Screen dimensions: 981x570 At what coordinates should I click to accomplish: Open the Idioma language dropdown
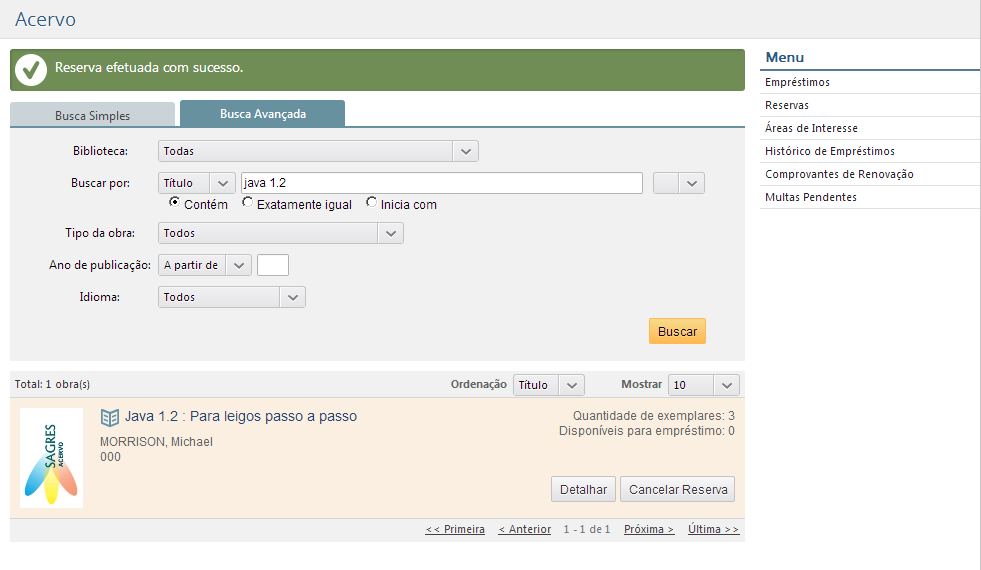231,297
